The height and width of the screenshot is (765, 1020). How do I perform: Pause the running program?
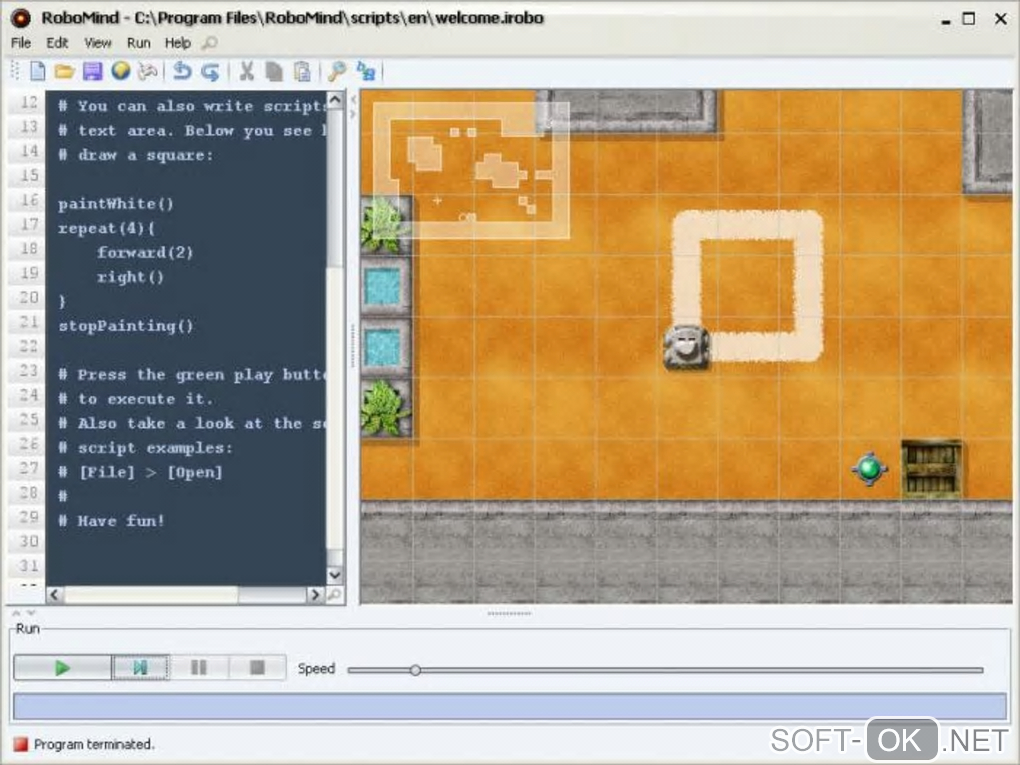199,667
